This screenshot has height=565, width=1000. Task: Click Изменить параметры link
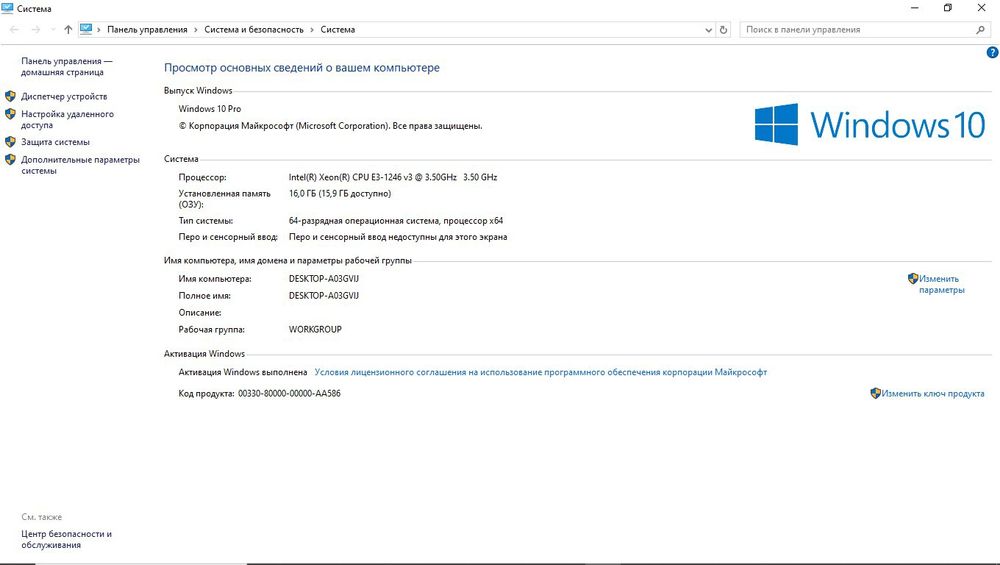click(941, 284)
